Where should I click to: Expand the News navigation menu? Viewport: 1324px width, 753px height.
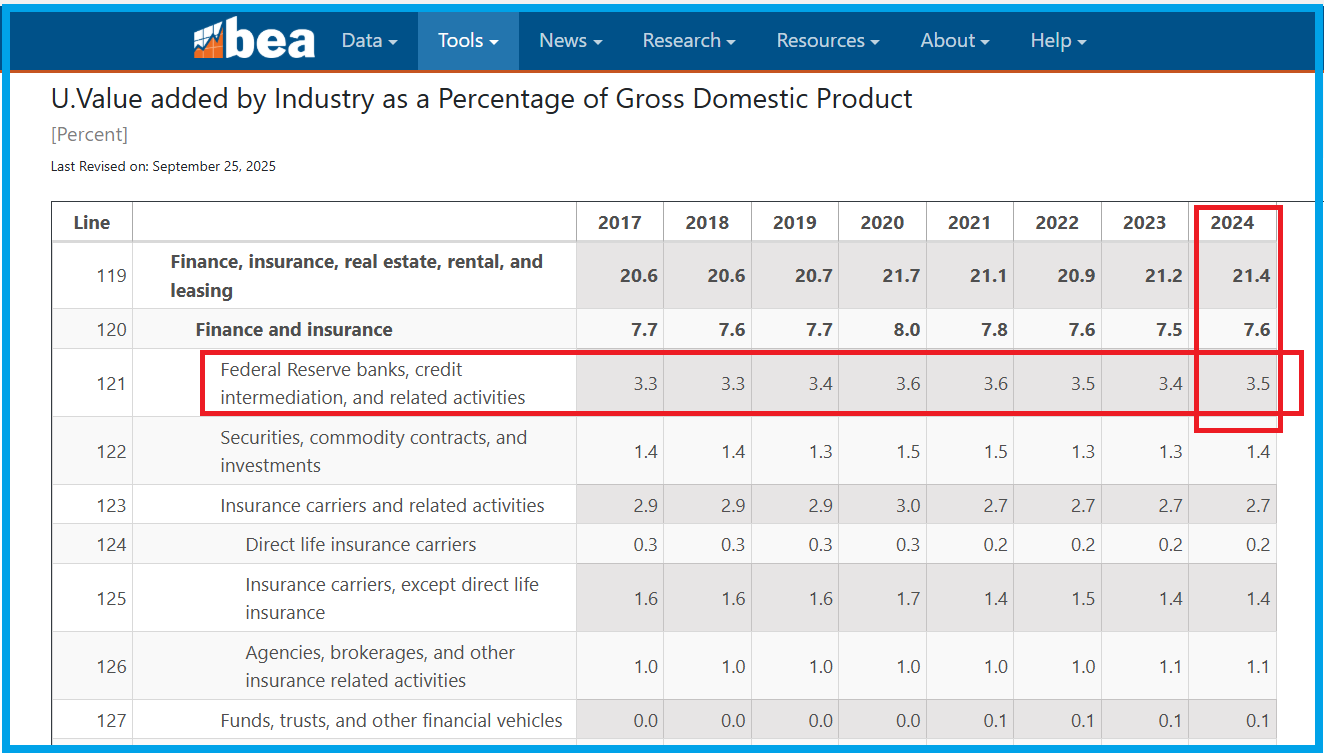(570, 41)
